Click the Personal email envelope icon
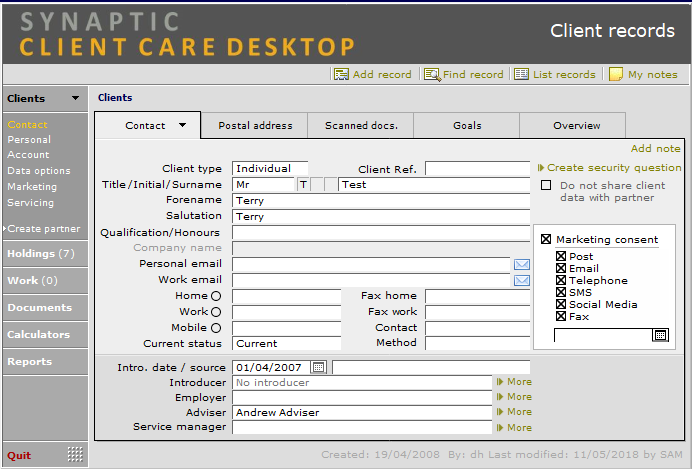The width and height of the screenshot is (692, 469). tap(522, 264)
